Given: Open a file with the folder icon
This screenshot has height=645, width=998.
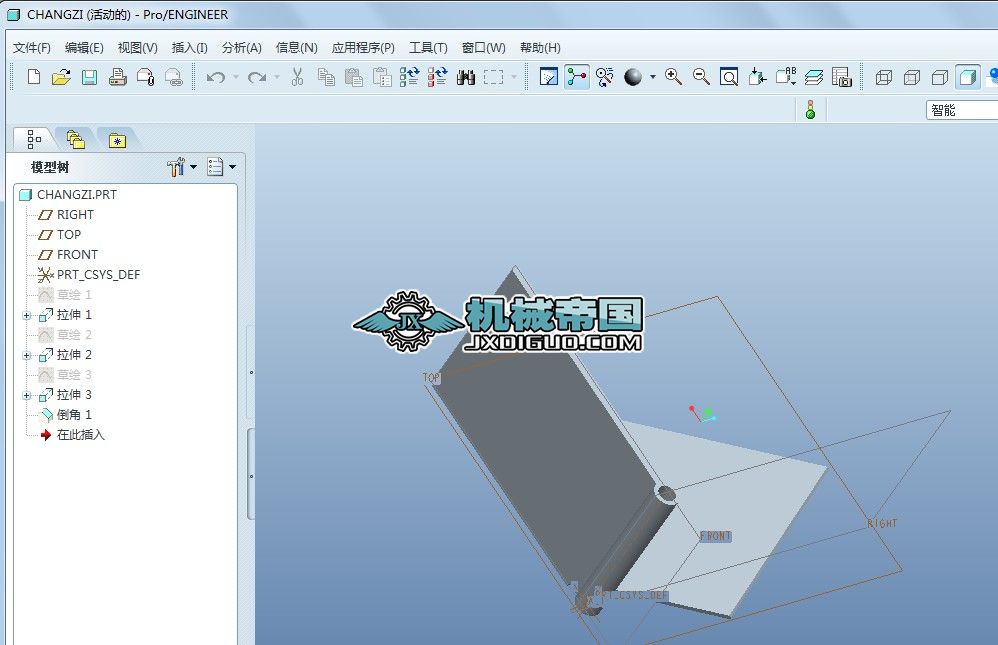Looking at the screenshot, I should pyautogui.click(x=61, y=77).
